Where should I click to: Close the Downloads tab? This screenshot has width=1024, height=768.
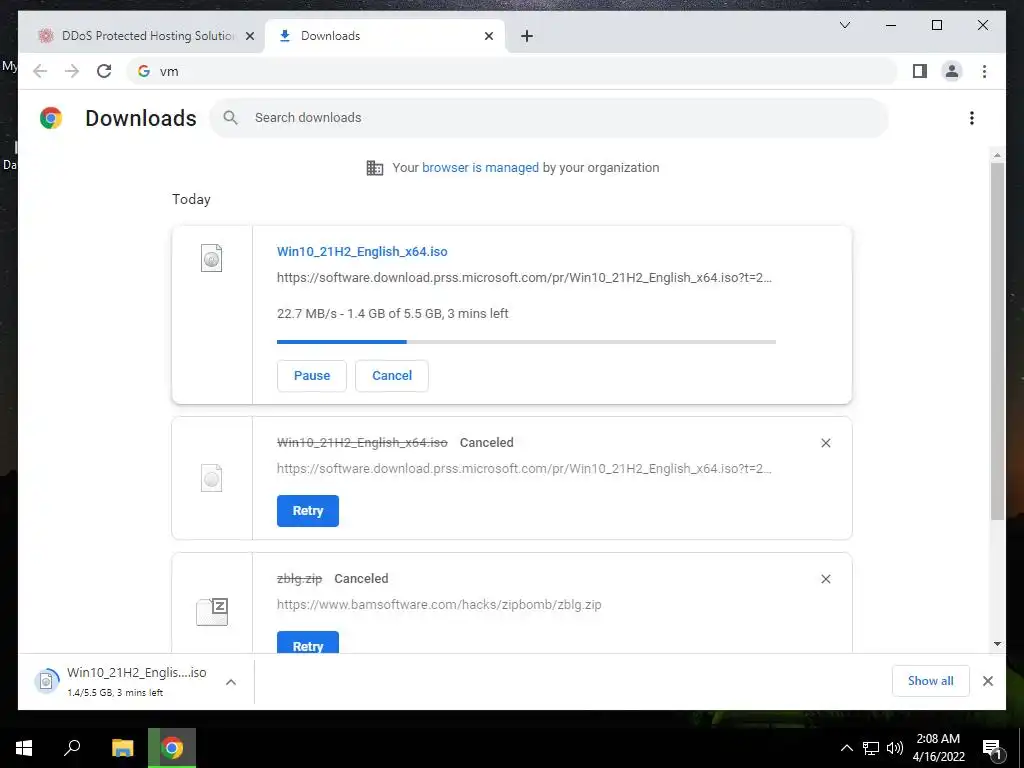pos(488,36)
